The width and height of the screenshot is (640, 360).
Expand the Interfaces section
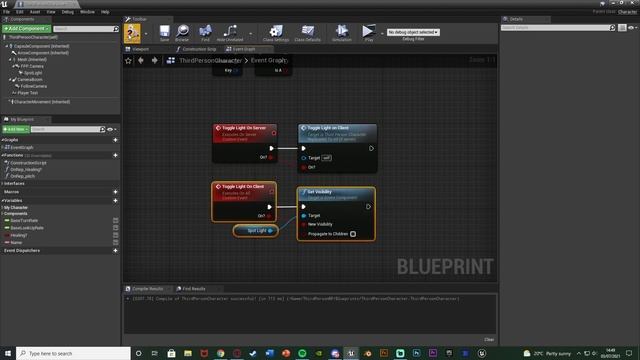tap(2, 183)
